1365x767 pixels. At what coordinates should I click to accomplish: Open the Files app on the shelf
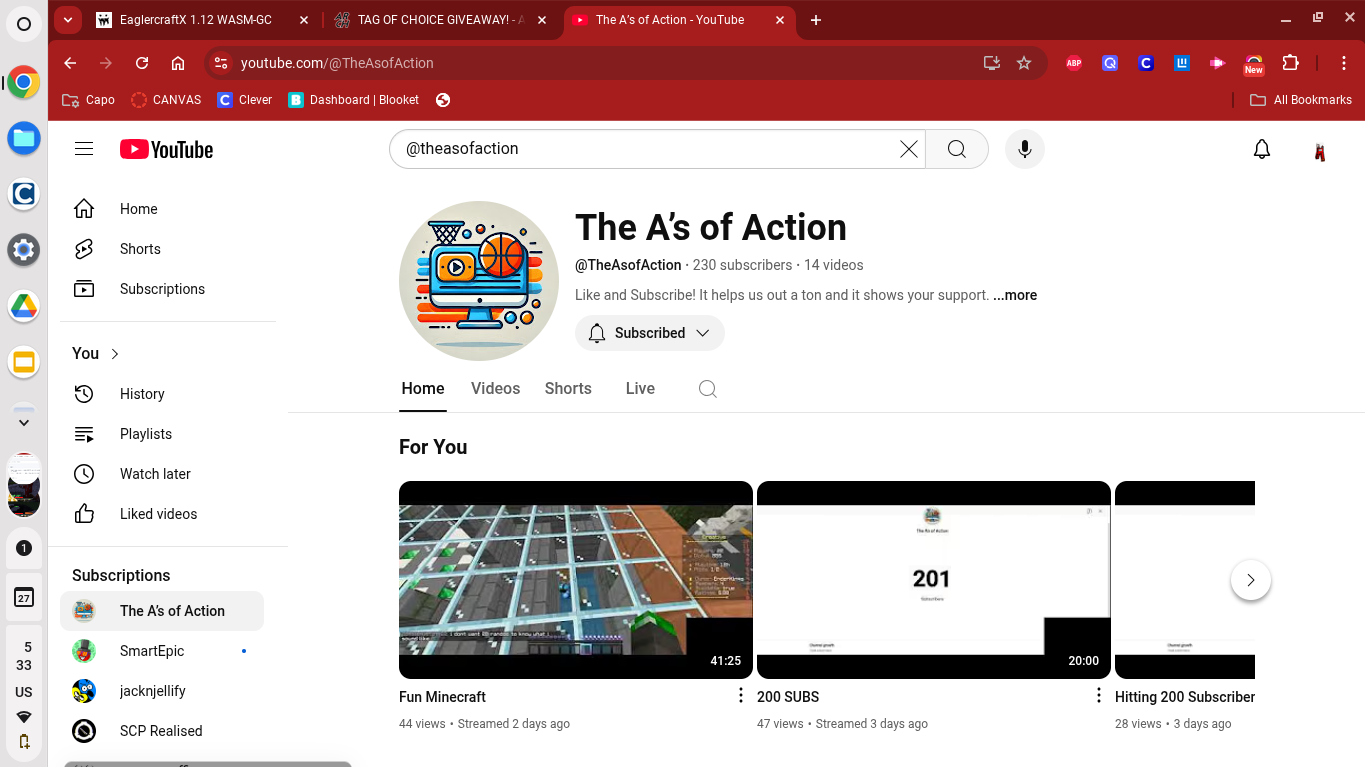24,138
